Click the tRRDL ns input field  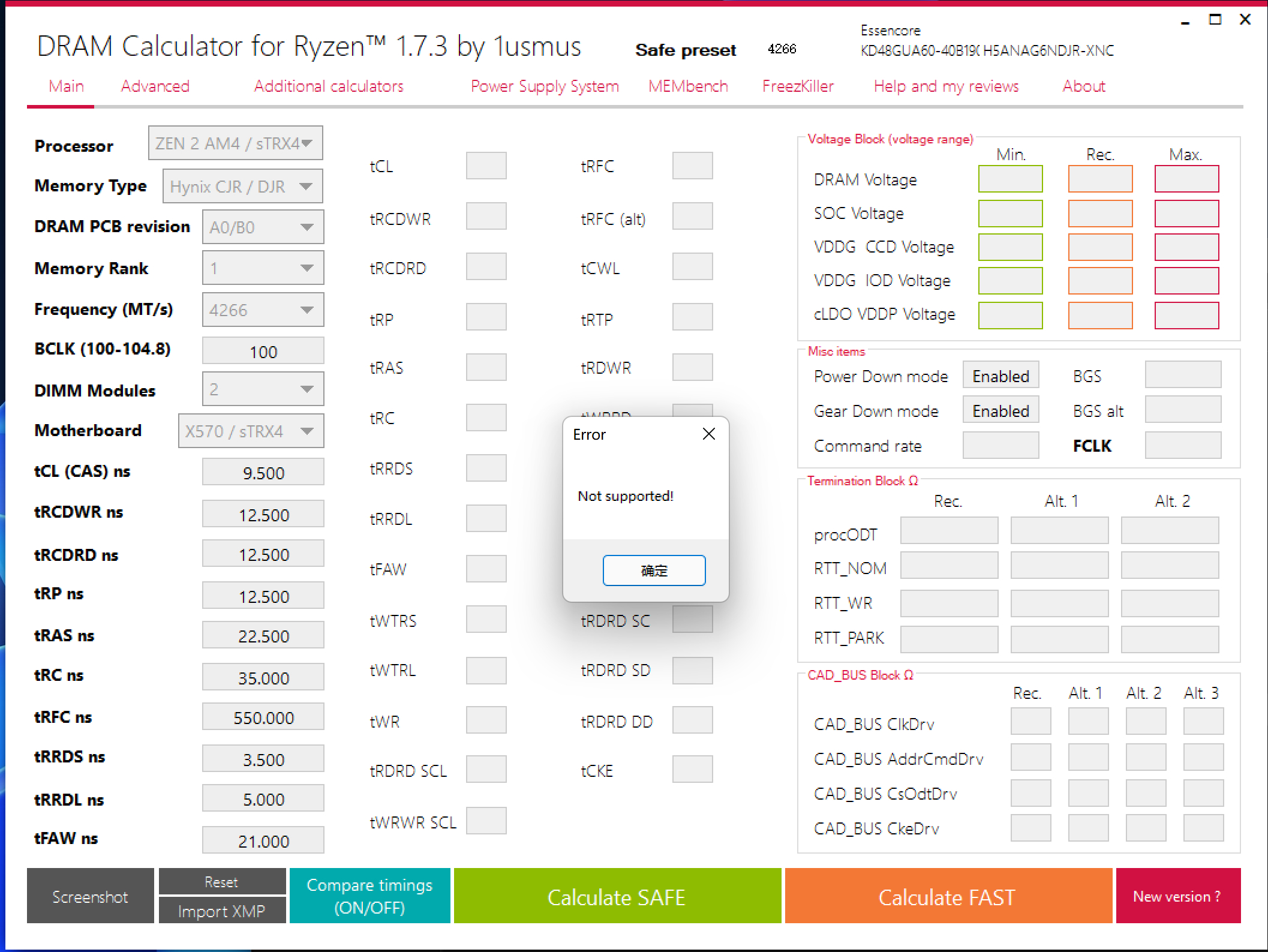coord(263,798)
